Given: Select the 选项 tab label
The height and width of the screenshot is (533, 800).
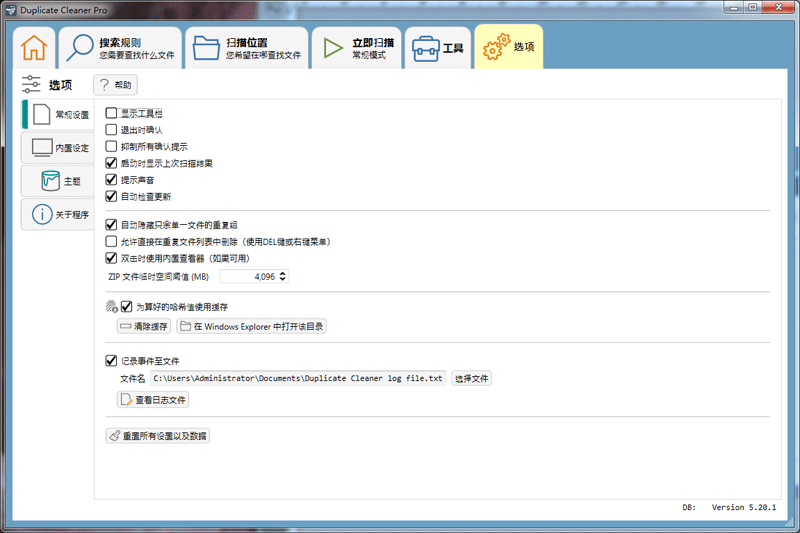Looking at the screenshot, I should tap(524, 46).
